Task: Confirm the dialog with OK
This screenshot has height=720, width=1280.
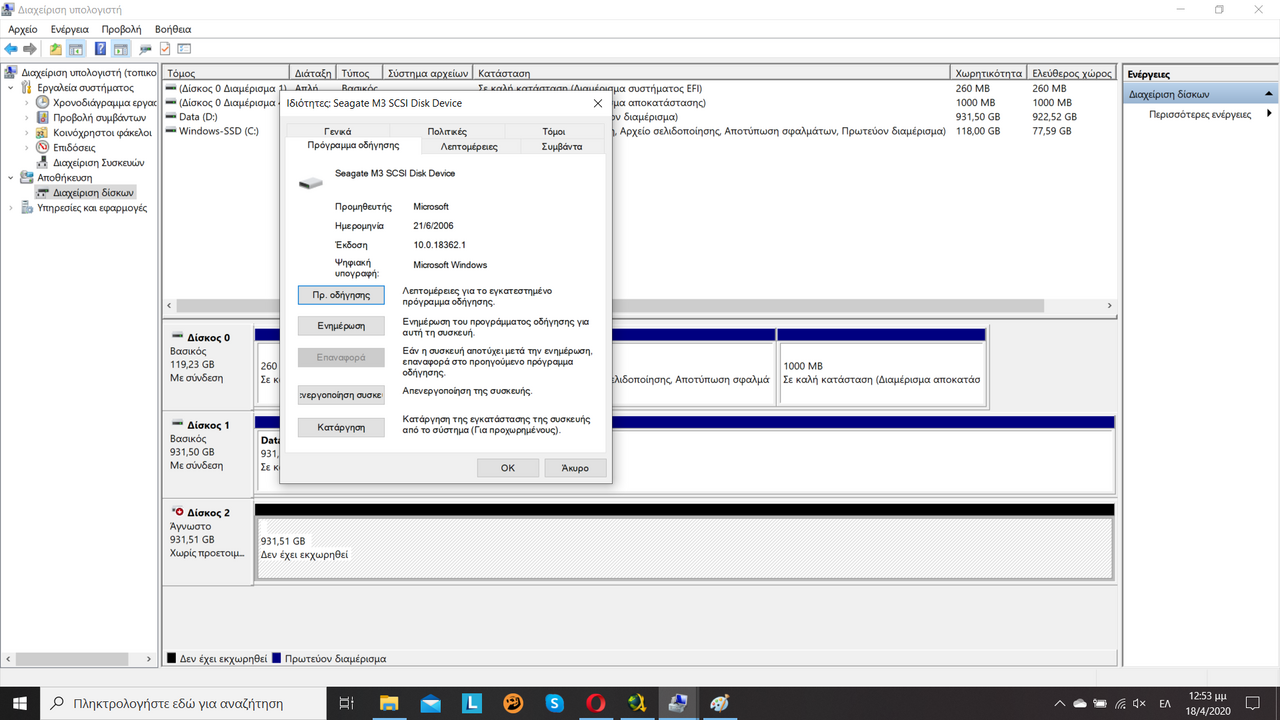Action: coord(507,468)
